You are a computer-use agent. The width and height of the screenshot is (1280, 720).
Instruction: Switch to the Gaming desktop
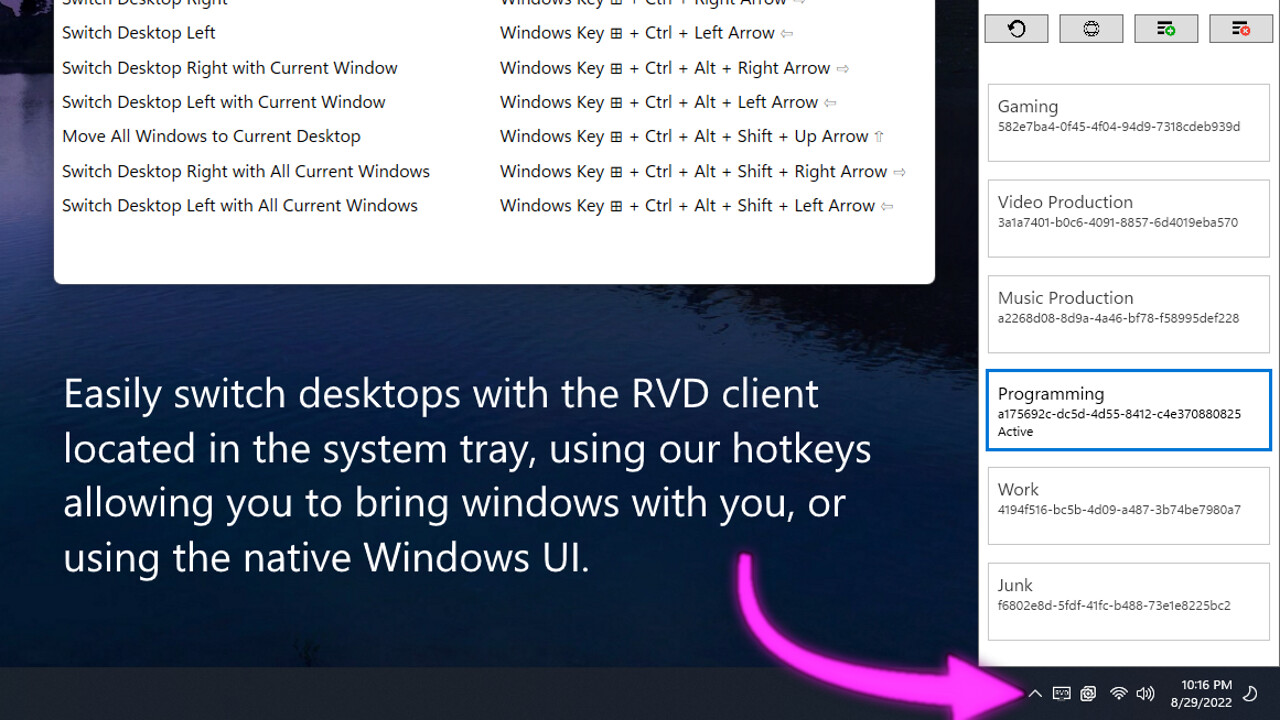click(x=1128, y=122)
